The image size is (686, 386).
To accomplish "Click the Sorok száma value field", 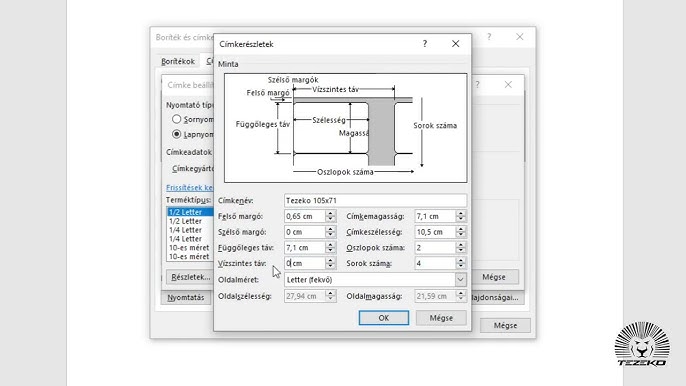I will pyautogui.click(x=435, y=263).
